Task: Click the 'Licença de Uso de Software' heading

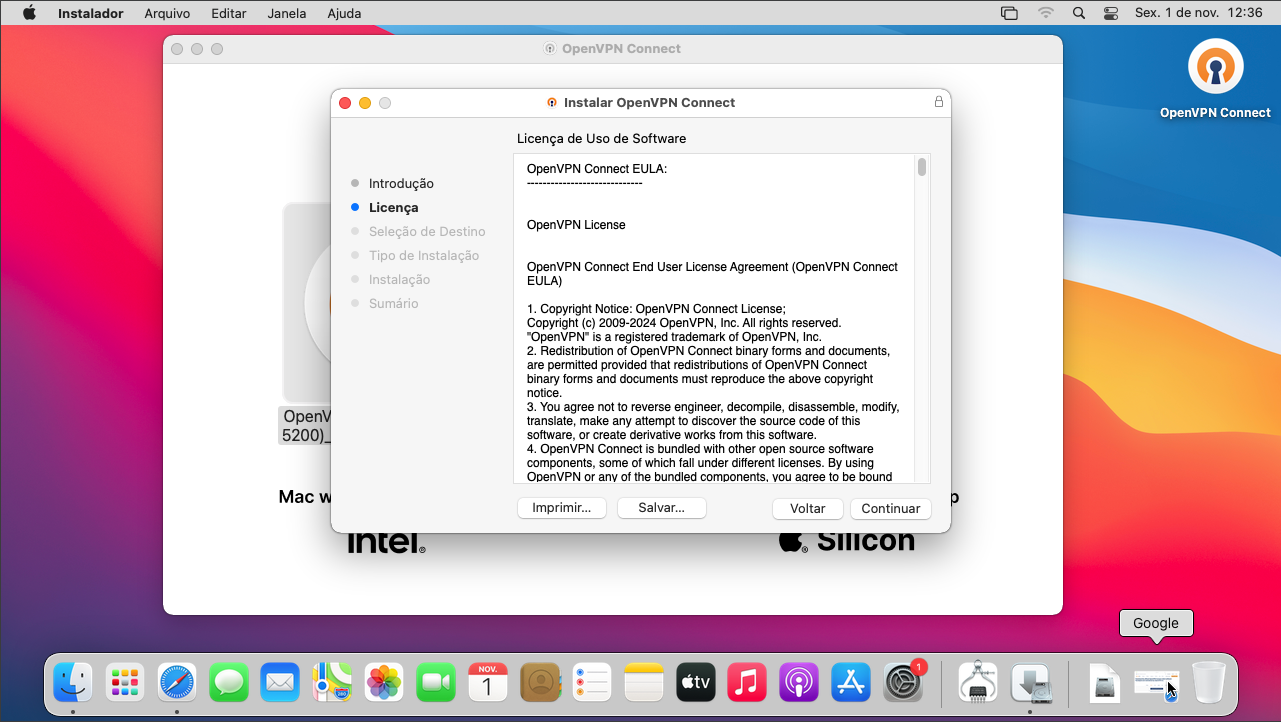Action: click(x=601, y=139)
